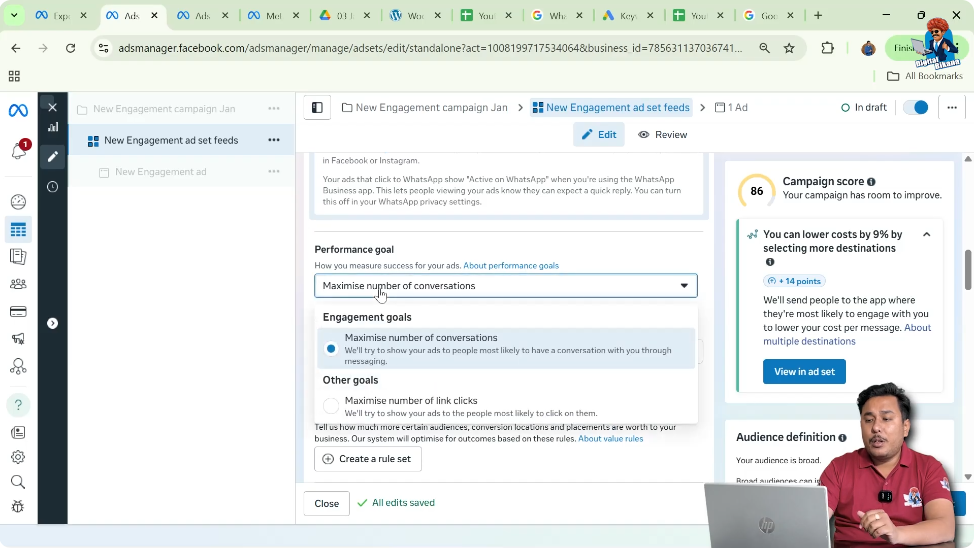Reload the page with browser refresh icon
The height and width of the screenshot is (549, 974).
[x=70, y=48]
